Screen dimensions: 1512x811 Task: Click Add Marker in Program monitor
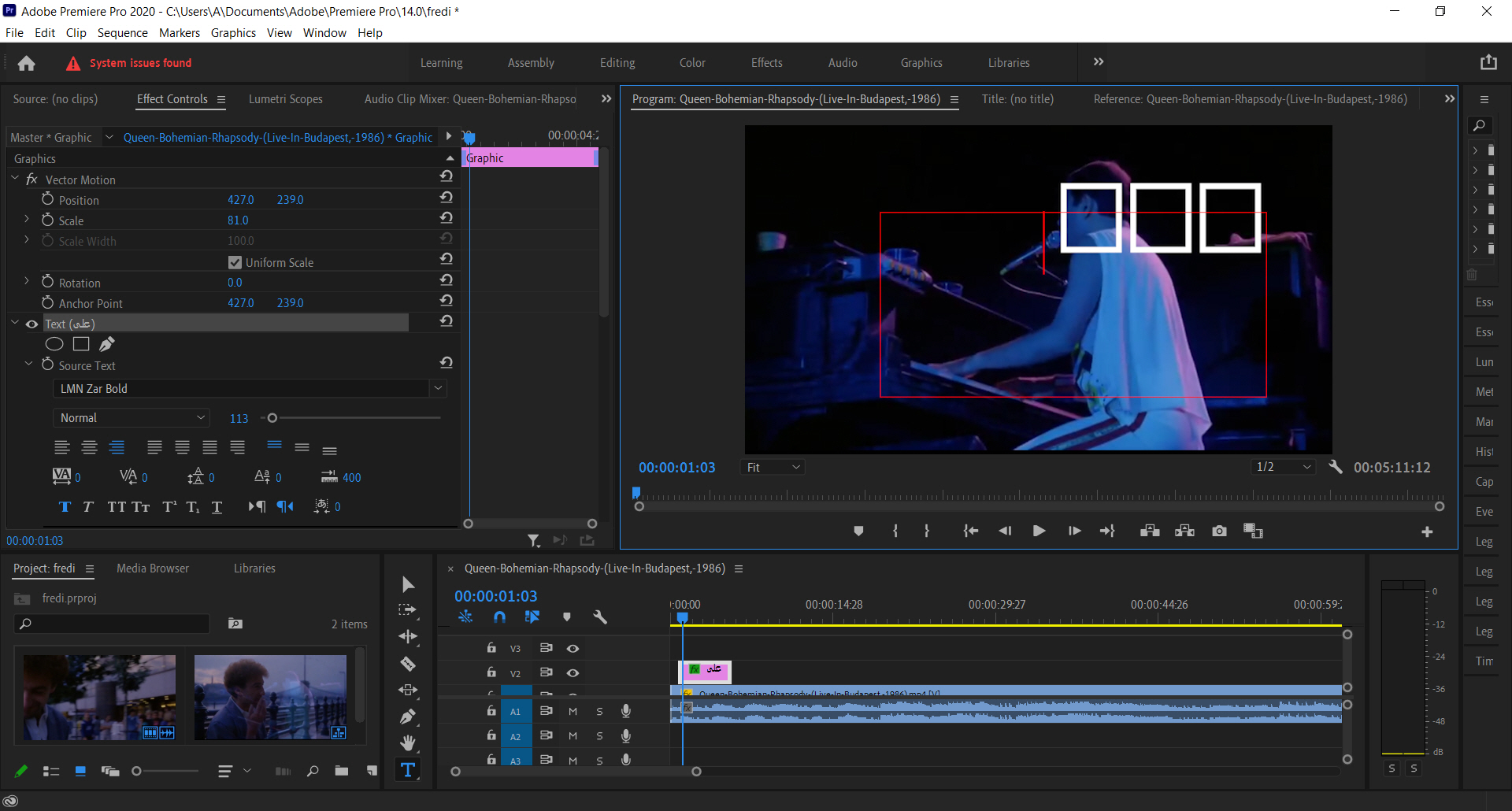858,531
